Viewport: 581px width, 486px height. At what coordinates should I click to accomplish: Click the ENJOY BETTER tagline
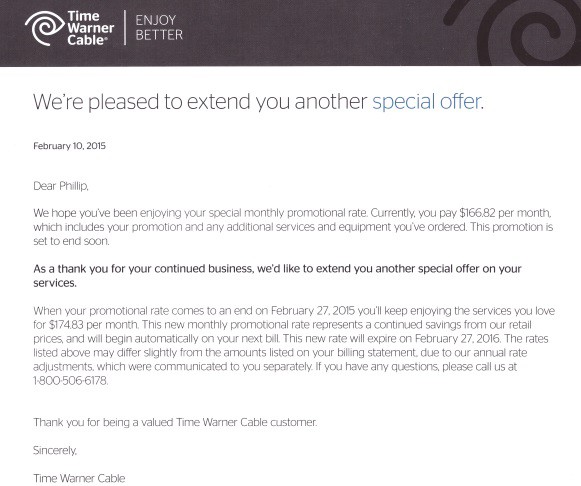(x=159, y=27)
